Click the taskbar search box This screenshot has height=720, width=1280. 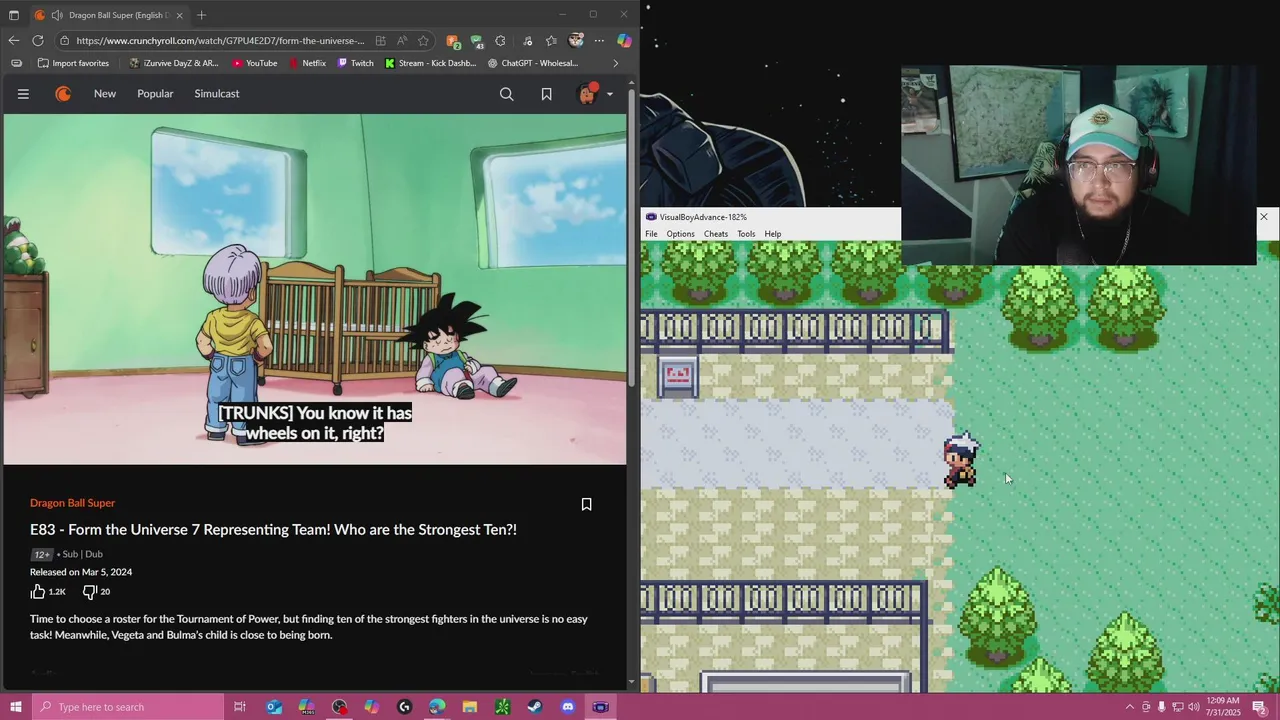(x=127, y=707)
